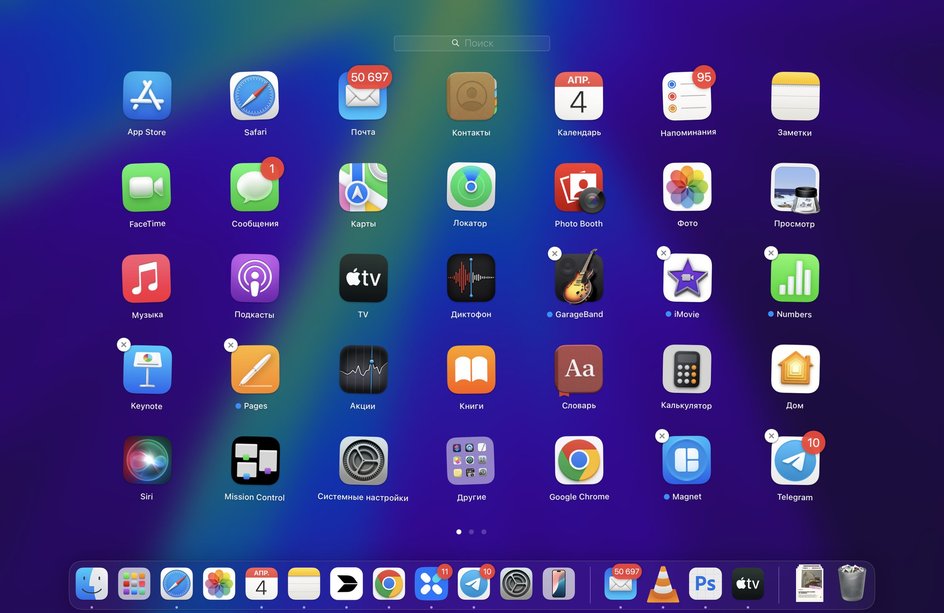Focus the Поиск search field
Image resolution: width=944 pixels, height=613 pixels.
[471, 43]
